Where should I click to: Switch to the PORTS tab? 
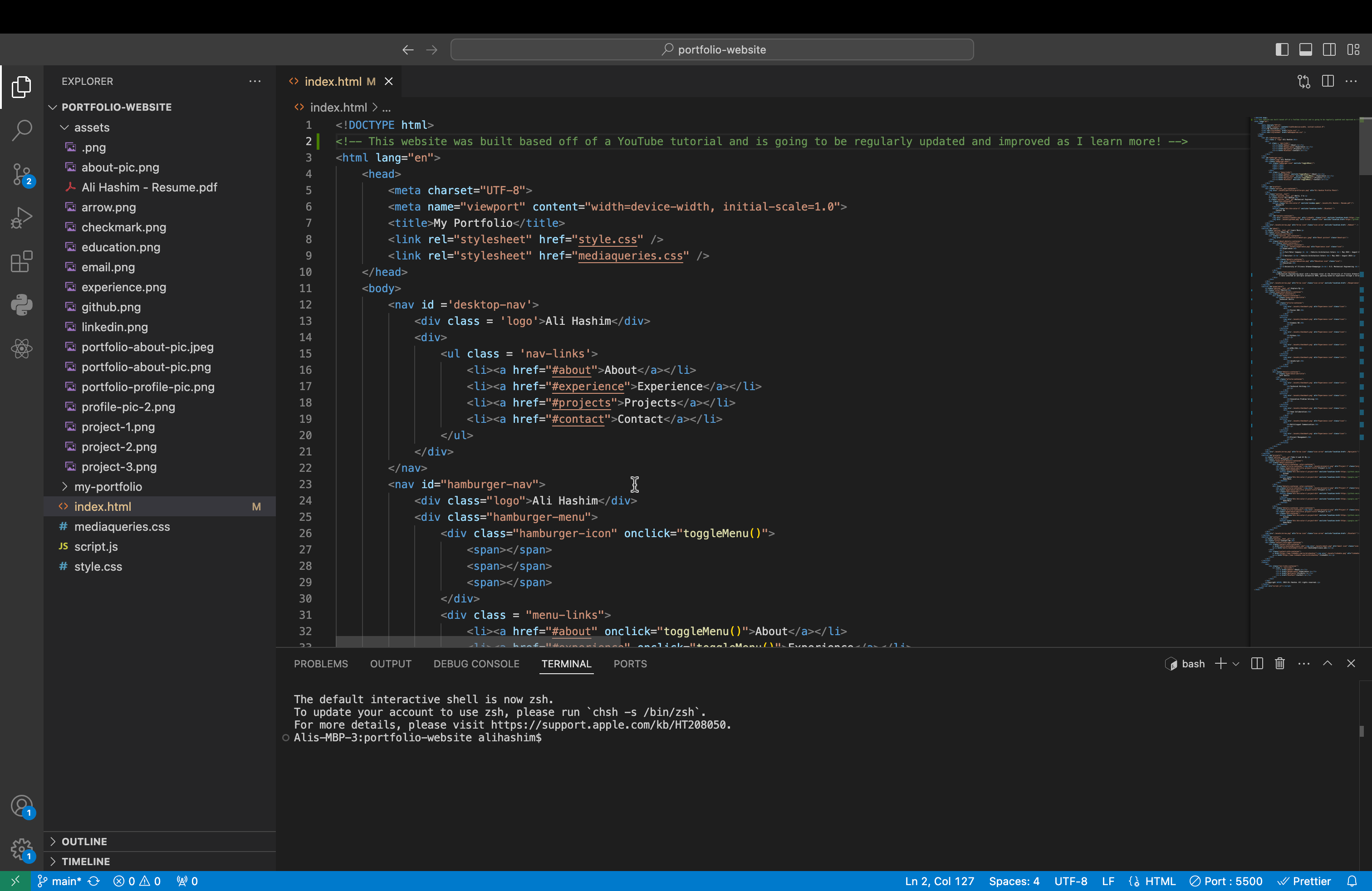point(630,663)
